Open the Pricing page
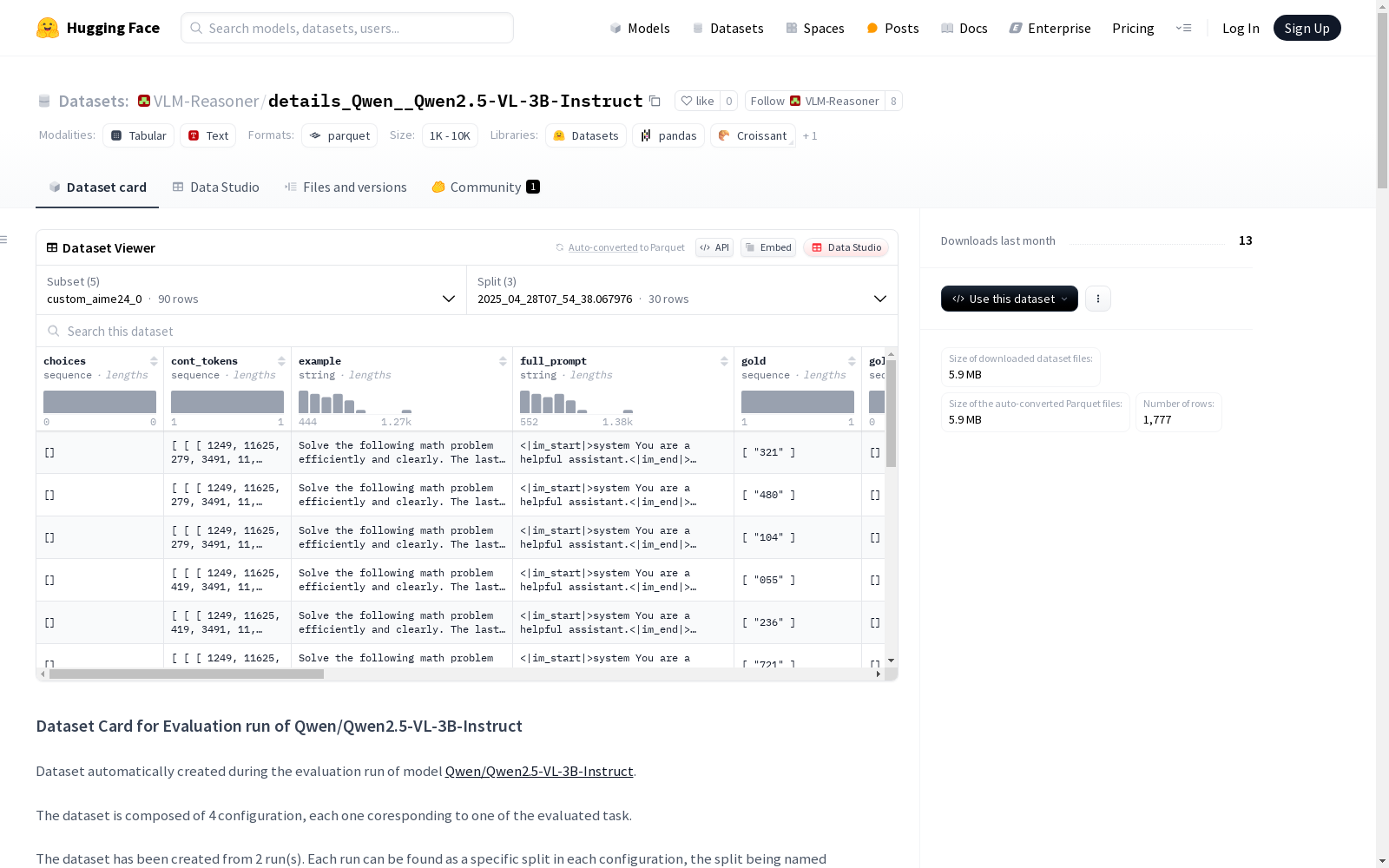This screenshot has width=1389, height=868. point(1133,28)
